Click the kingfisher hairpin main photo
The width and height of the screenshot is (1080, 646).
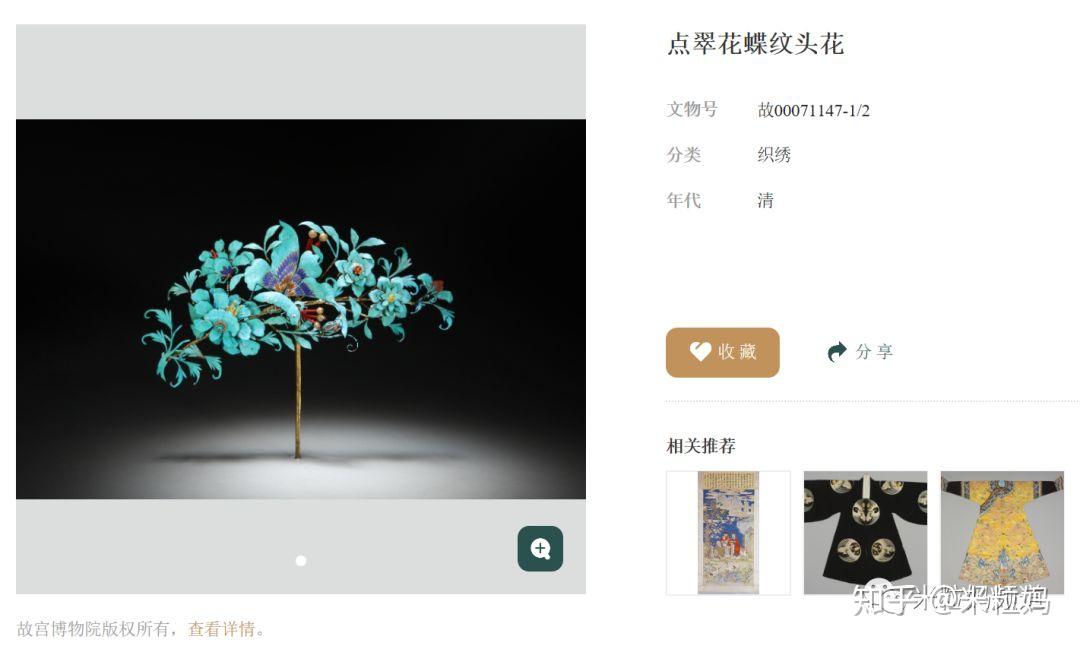301,309
